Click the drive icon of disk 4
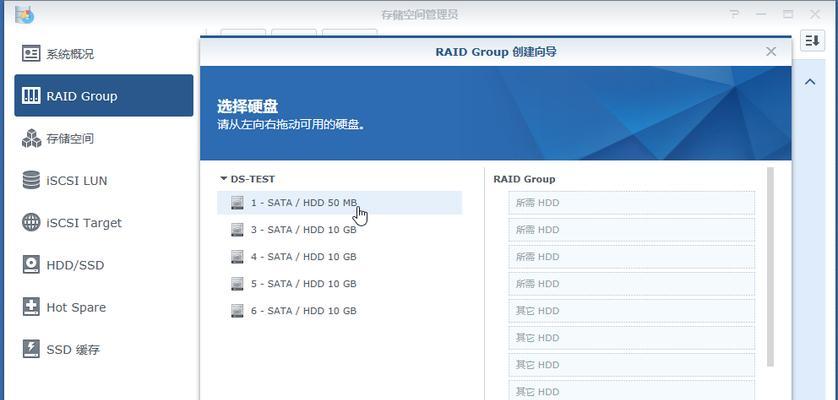 (x=237, y=257)
